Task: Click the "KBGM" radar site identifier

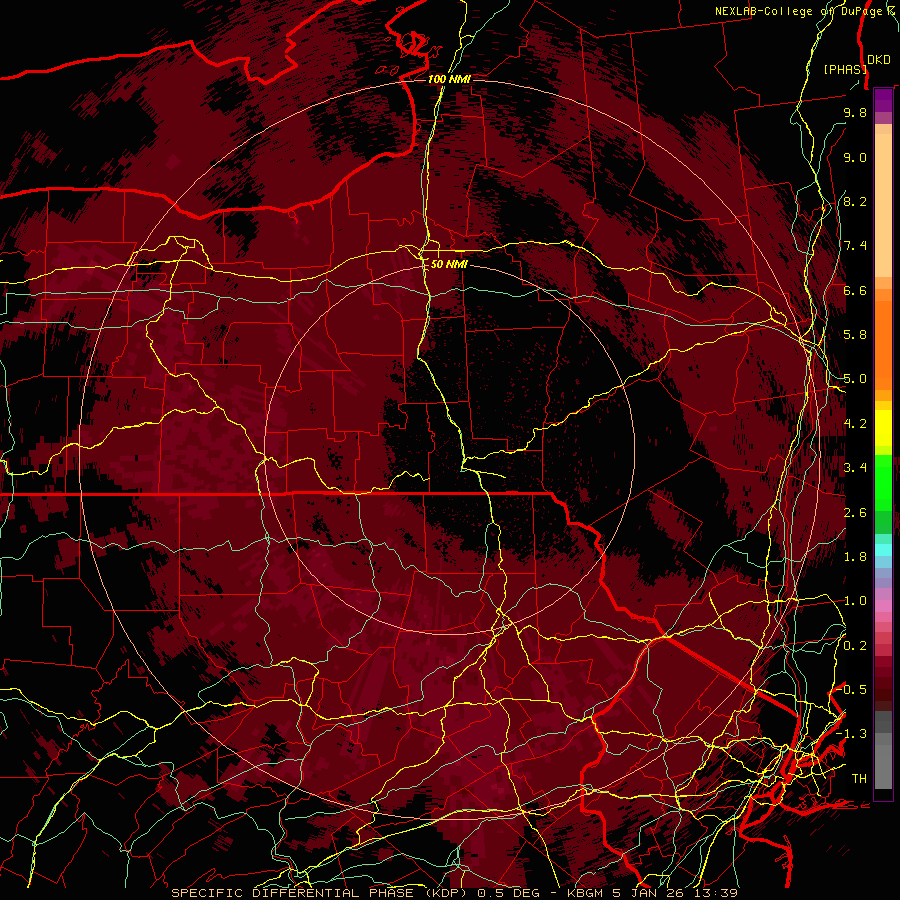Action: [x=587, y=893]
